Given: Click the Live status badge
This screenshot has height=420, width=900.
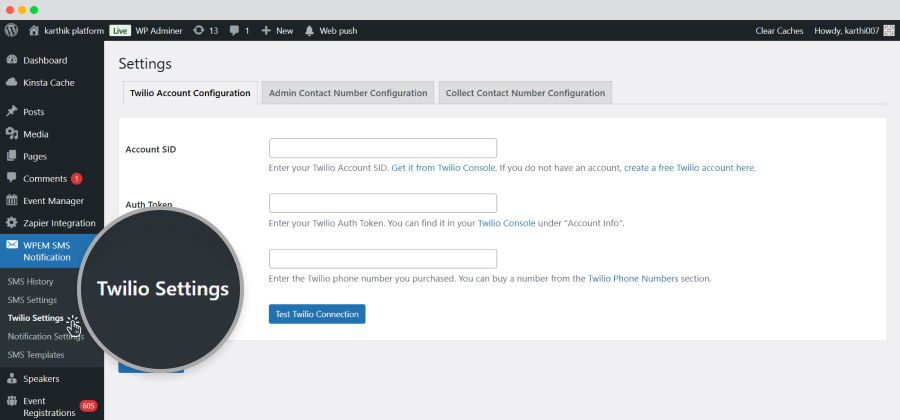Looking at the screenshot, I should pos(120,31).
